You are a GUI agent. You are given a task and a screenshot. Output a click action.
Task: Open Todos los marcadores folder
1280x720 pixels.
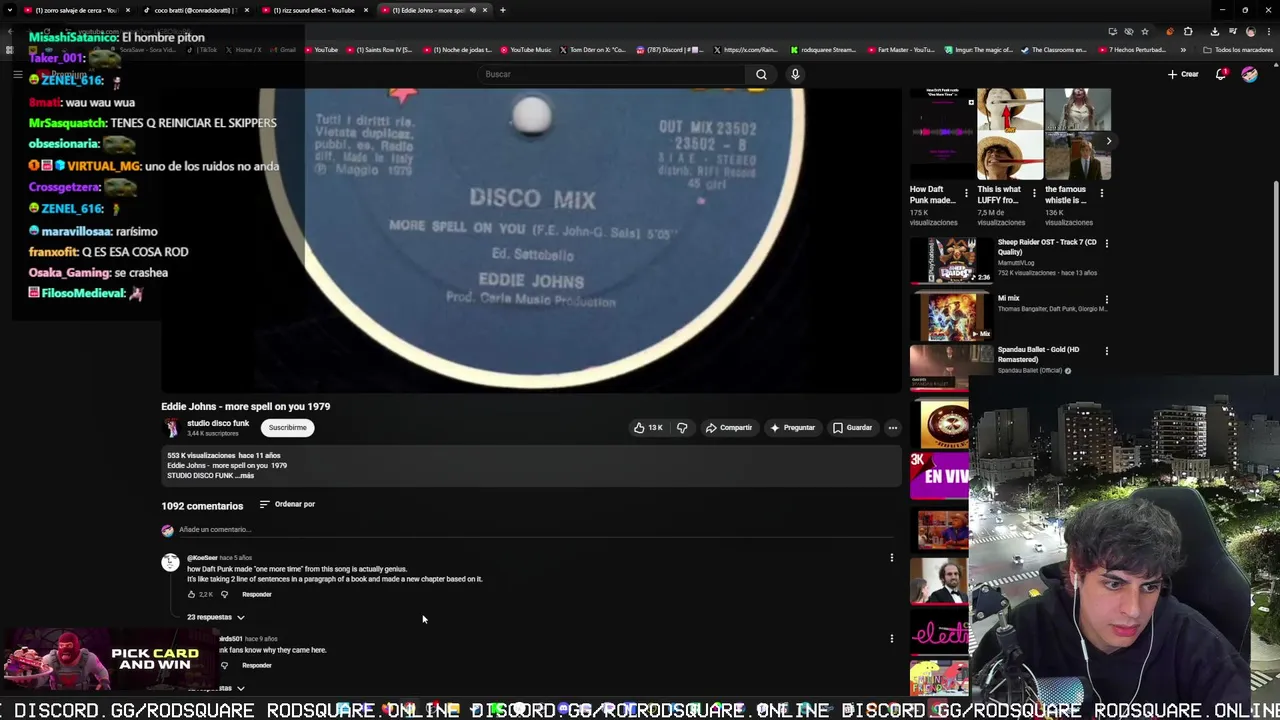click(1238, 50)
